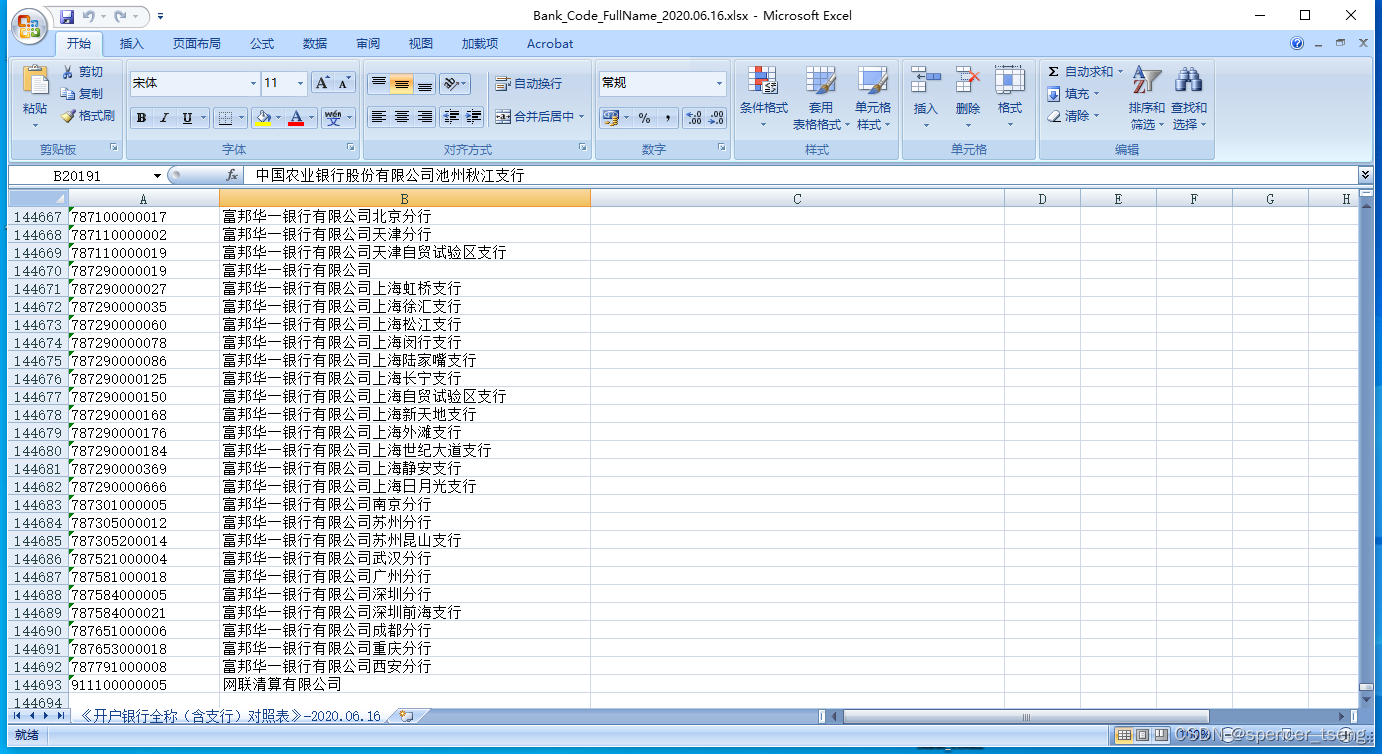The image size is (1382, 754).
Task: Switch to 公式 ribbon tab
Action: coord(262,44)
